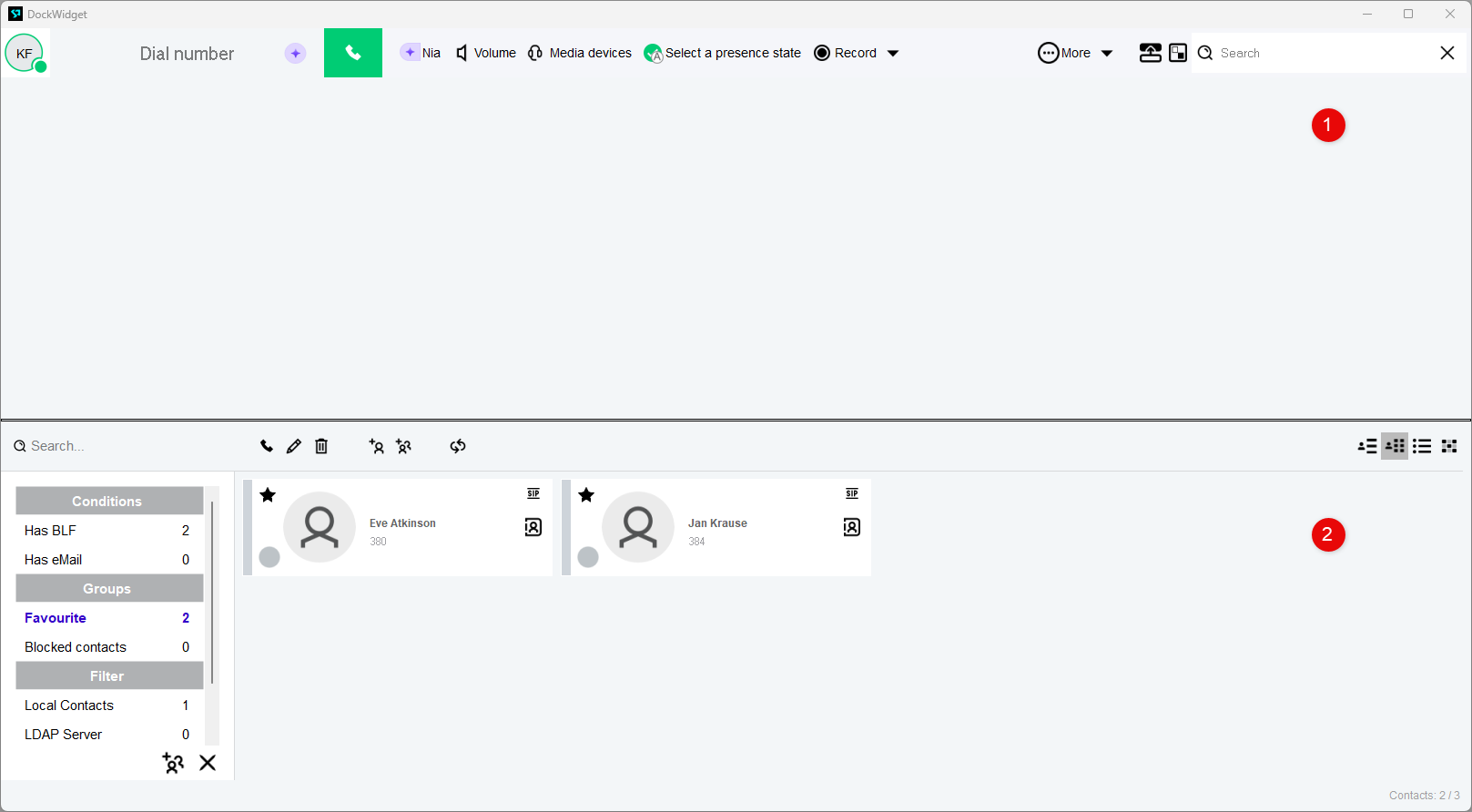Switch to detailed list view

pyautogui.click(x=1367, y=446)
